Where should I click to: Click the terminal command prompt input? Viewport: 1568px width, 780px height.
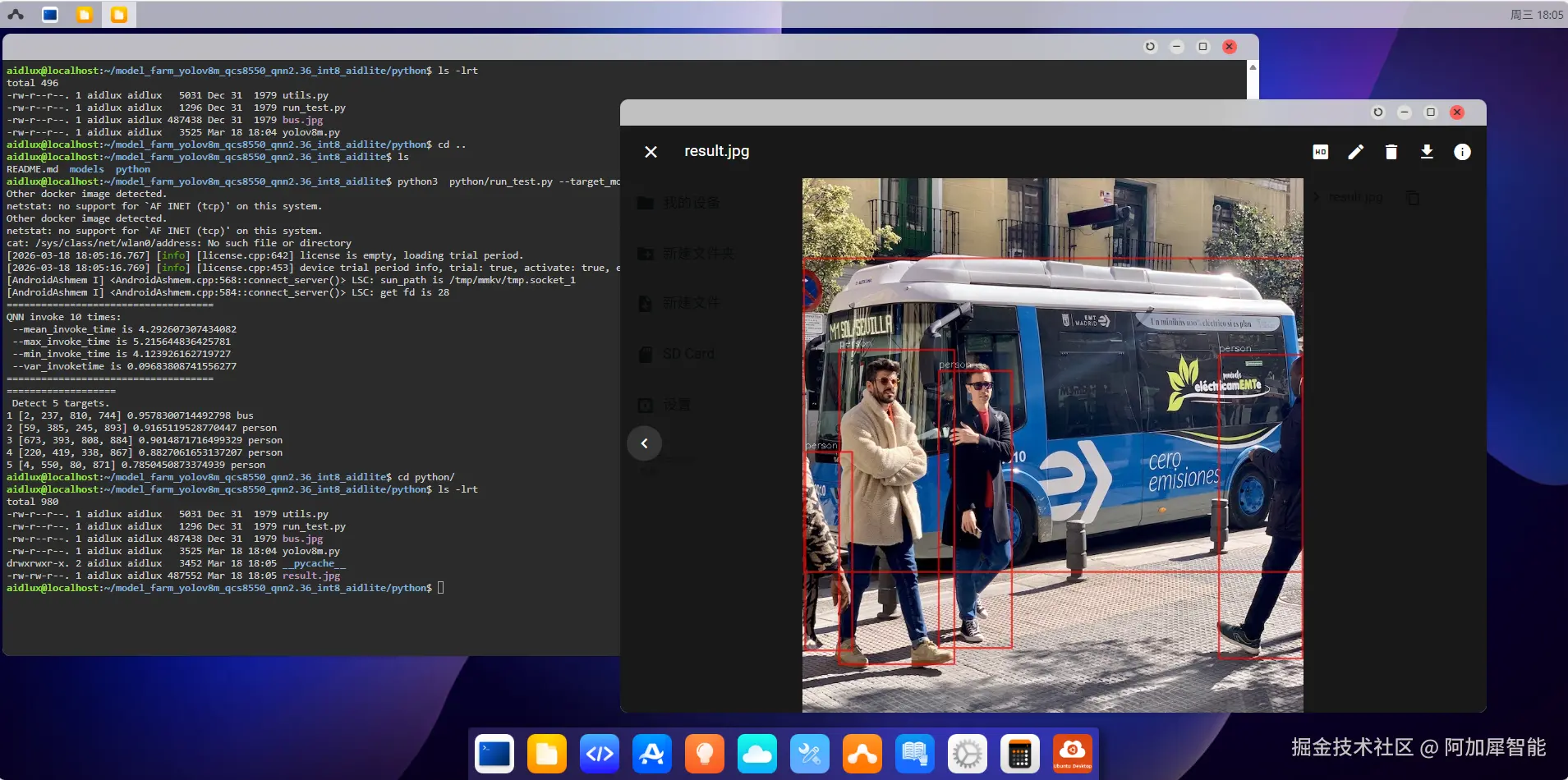point(441,588)
